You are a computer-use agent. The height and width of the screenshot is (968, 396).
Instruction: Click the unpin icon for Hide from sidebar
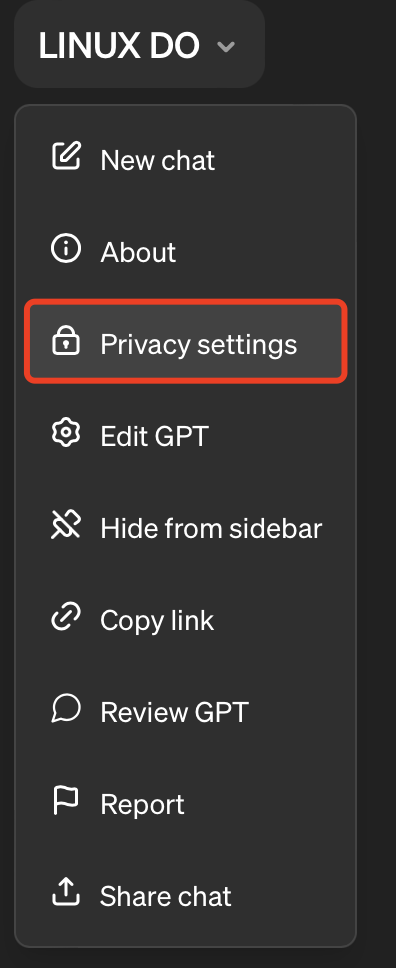pyautogui.click(x=66, y=525)
